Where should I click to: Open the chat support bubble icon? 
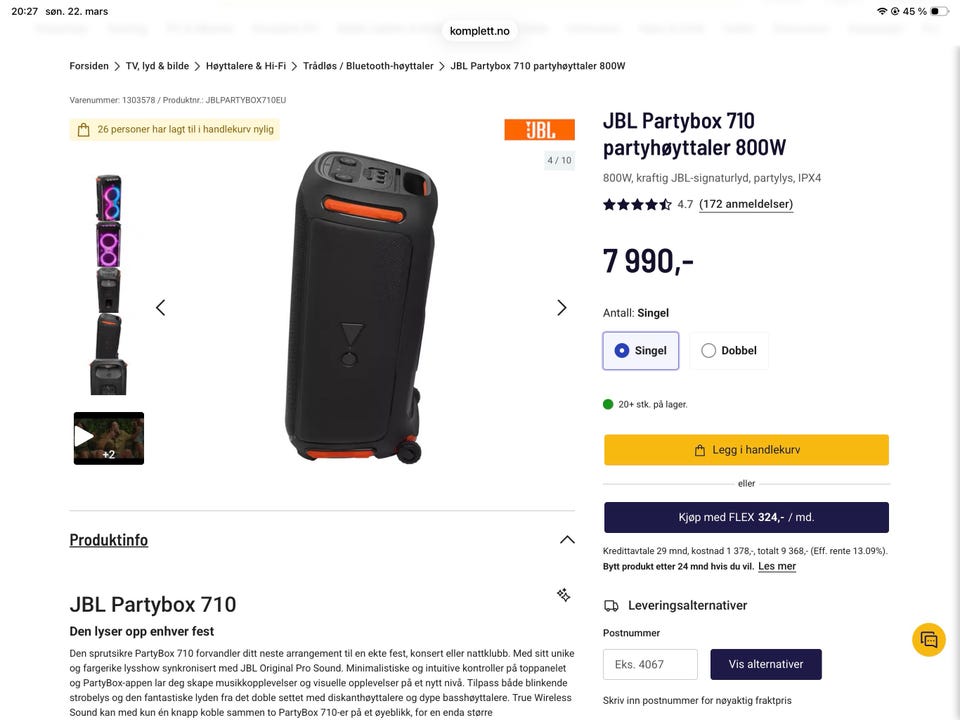929,640
